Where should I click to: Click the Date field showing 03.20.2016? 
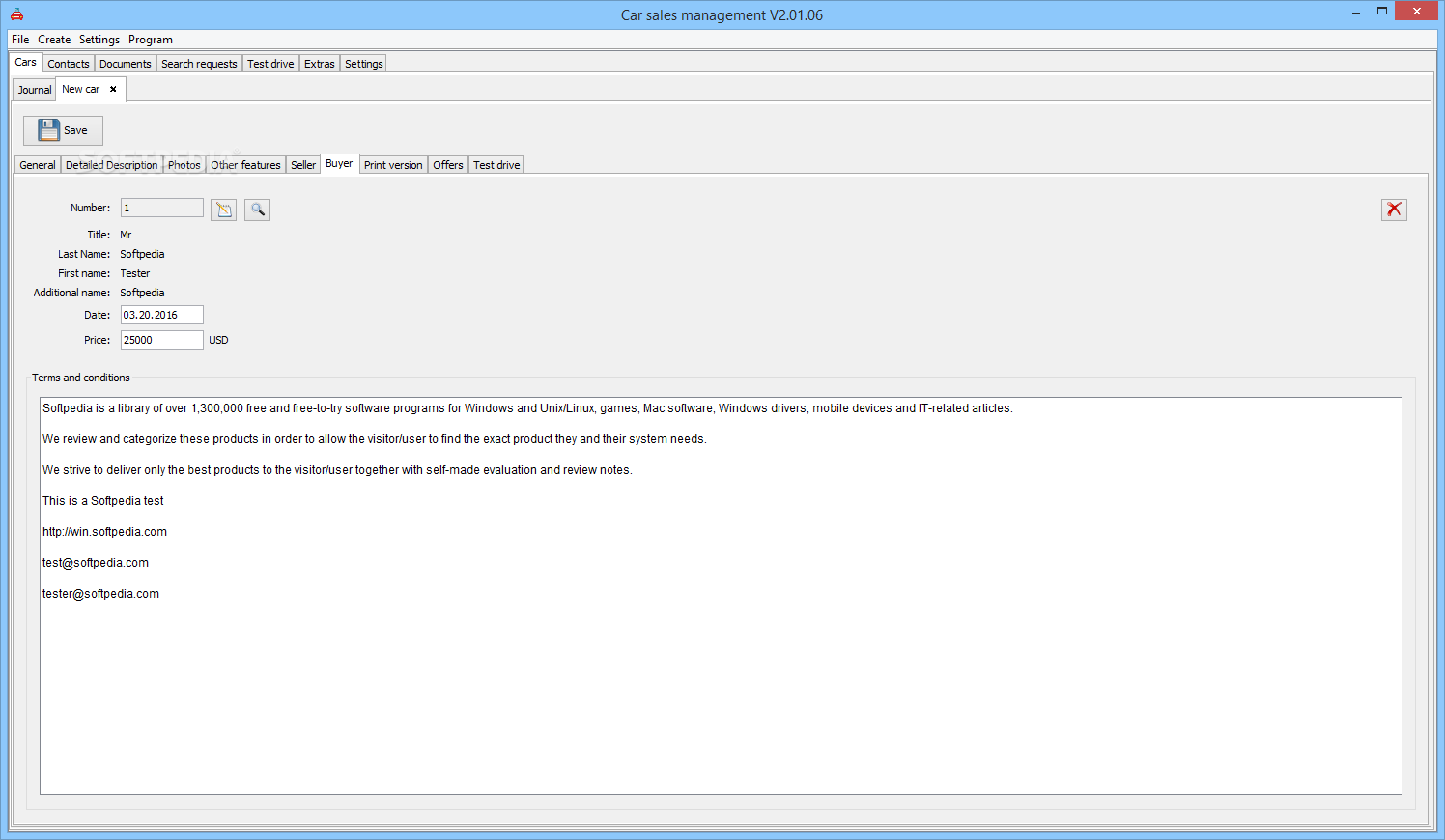tap(162, 315)
